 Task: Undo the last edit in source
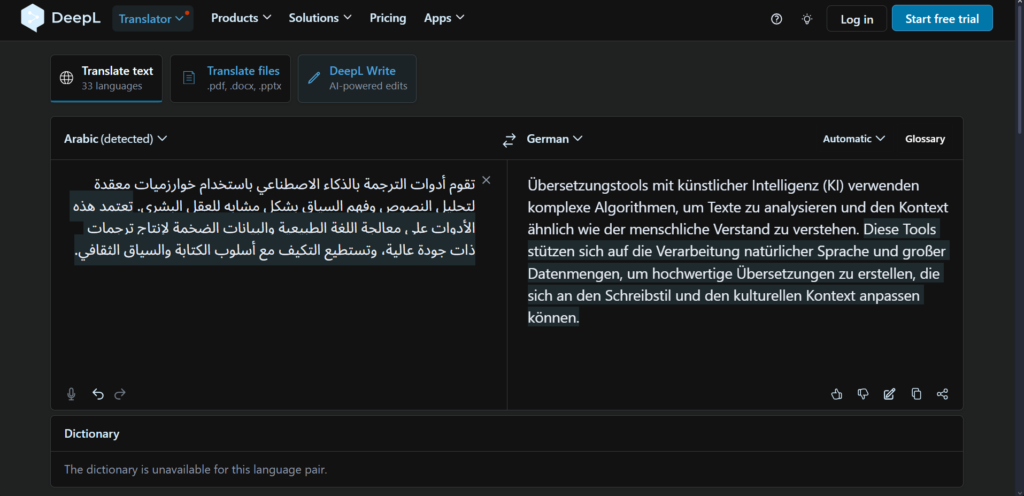tap(98, 394)
